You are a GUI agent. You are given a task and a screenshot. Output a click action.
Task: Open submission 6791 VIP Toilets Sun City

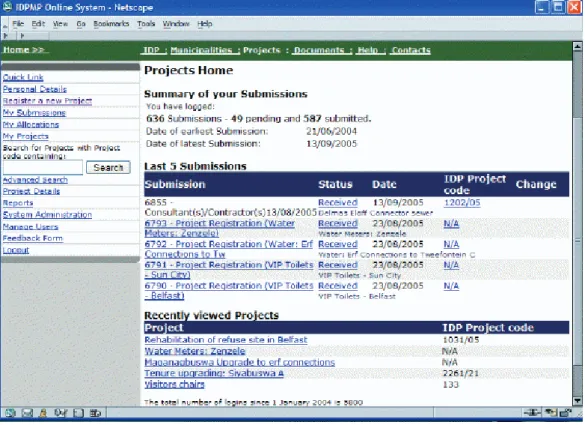coord(229,269)
